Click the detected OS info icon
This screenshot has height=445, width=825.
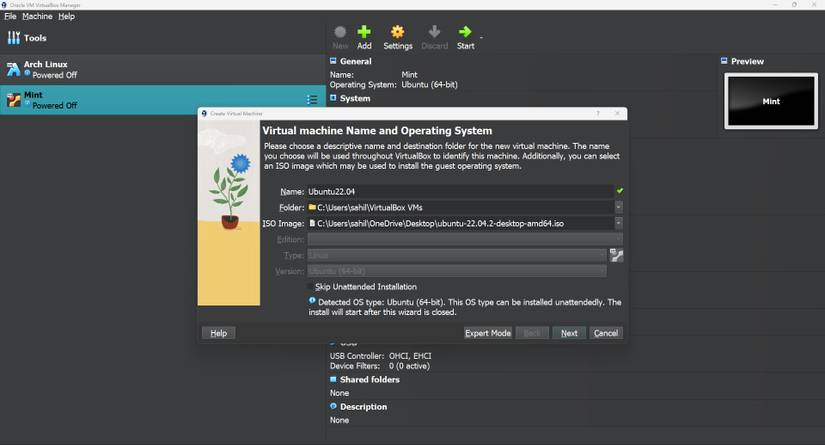tap(312, 301)
